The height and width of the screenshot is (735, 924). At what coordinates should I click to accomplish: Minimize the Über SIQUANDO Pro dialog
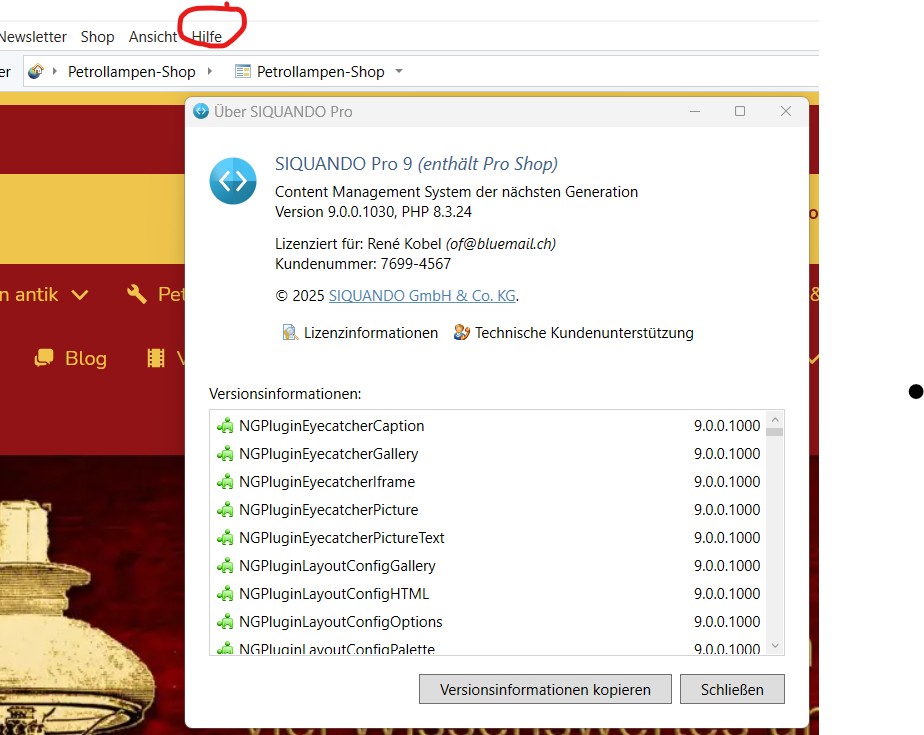click(x=695, y=111)
